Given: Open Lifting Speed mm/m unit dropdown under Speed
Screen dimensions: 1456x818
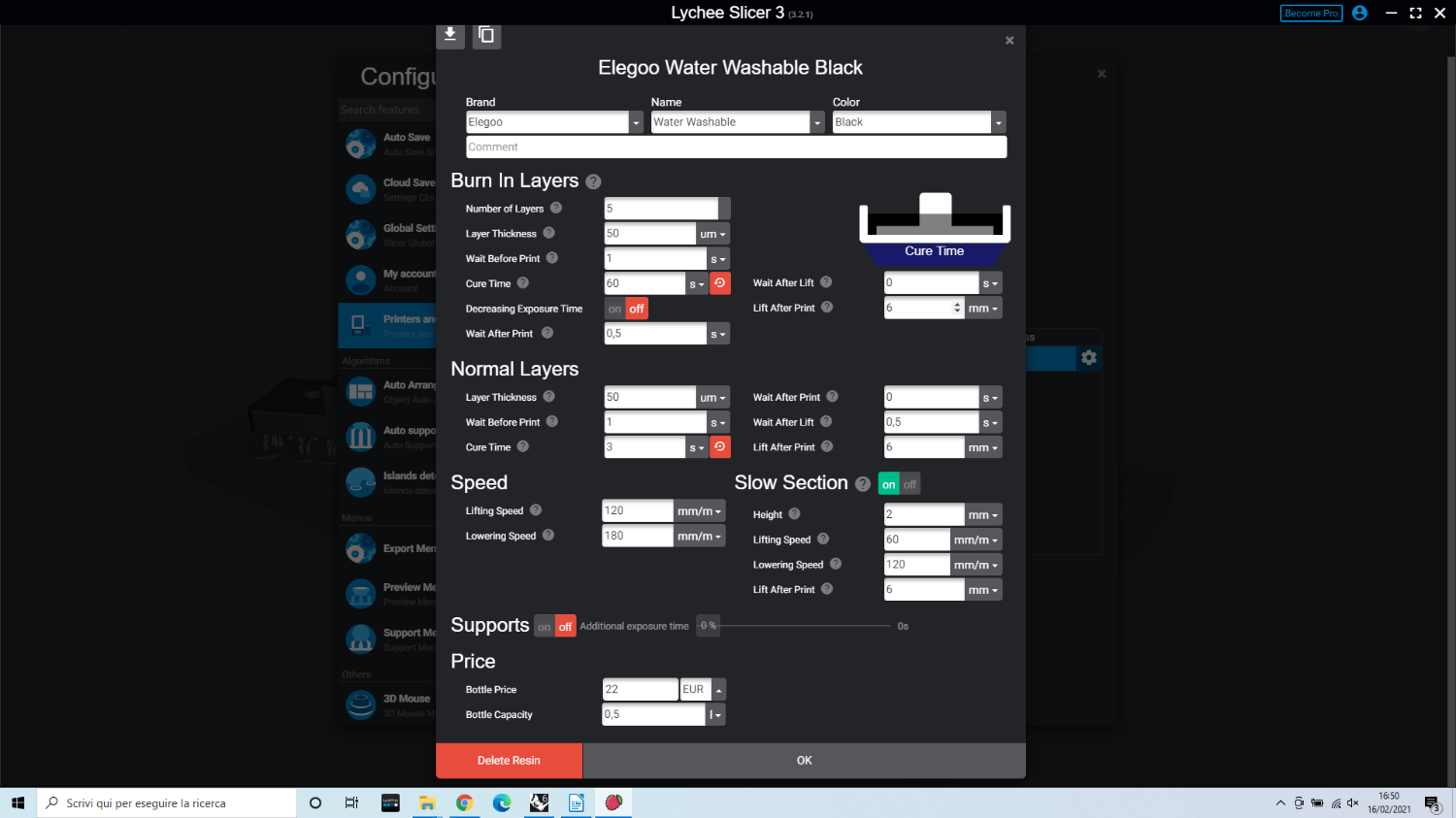Looking at the screenshot, I should [x=699, y=511].
